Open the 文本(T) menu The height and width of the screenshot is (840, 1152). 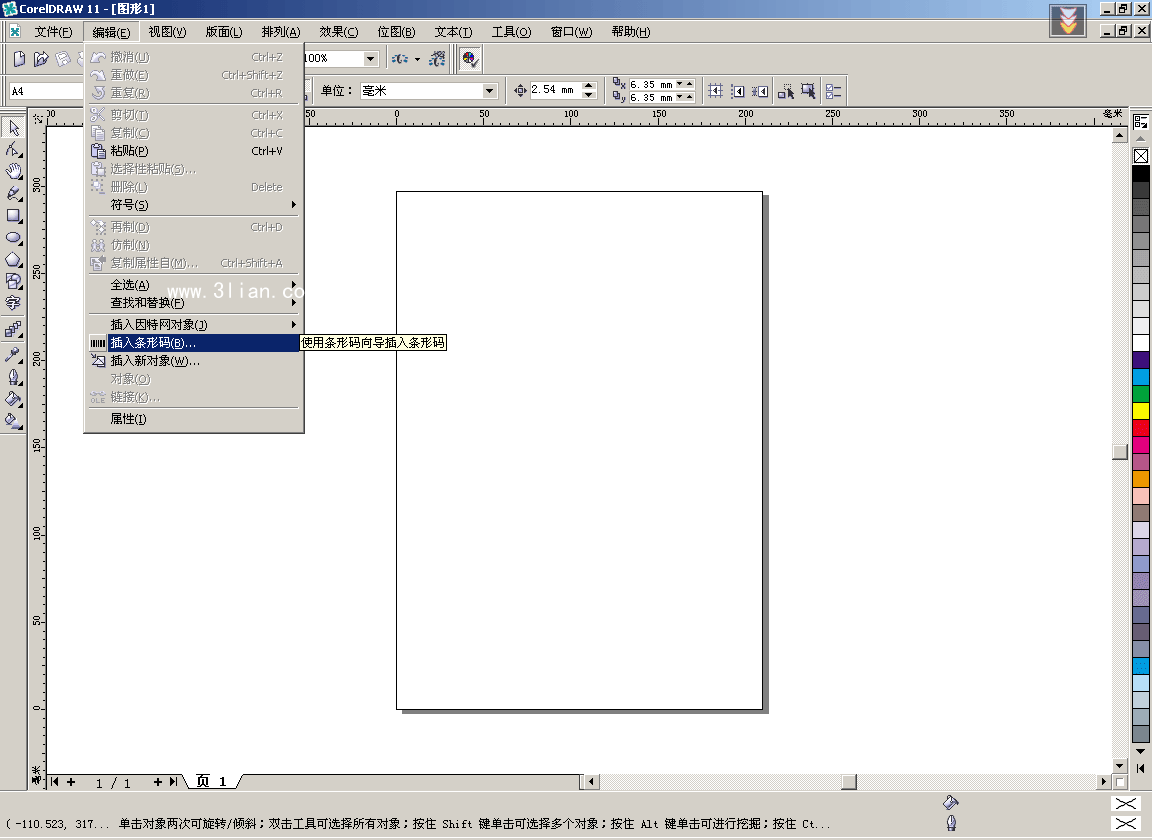[453, 32]
